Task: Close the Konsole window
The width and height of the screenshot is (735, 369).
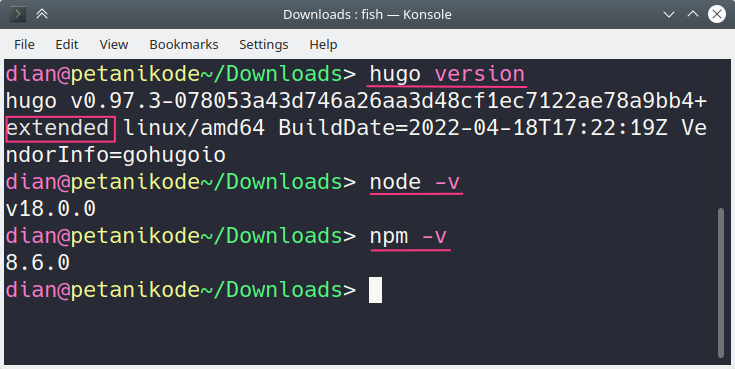Action: (717, 14)
